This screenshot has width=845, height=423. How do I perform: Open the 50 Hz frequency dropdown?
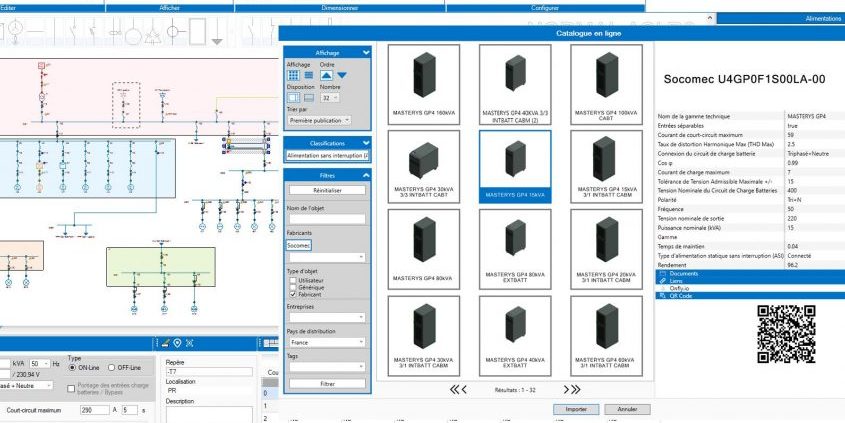(x=40, y=364)
